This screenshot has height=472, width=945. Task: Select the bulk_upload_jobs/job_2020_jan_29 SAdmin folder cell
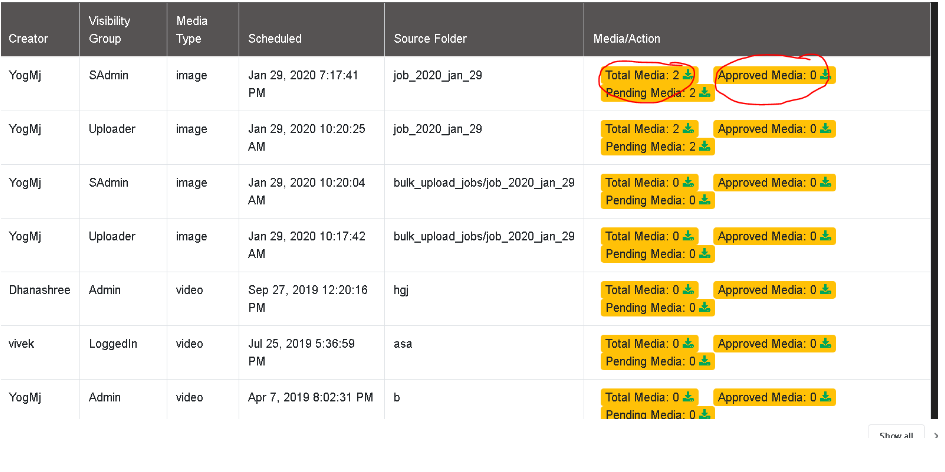tap(484, 191)
